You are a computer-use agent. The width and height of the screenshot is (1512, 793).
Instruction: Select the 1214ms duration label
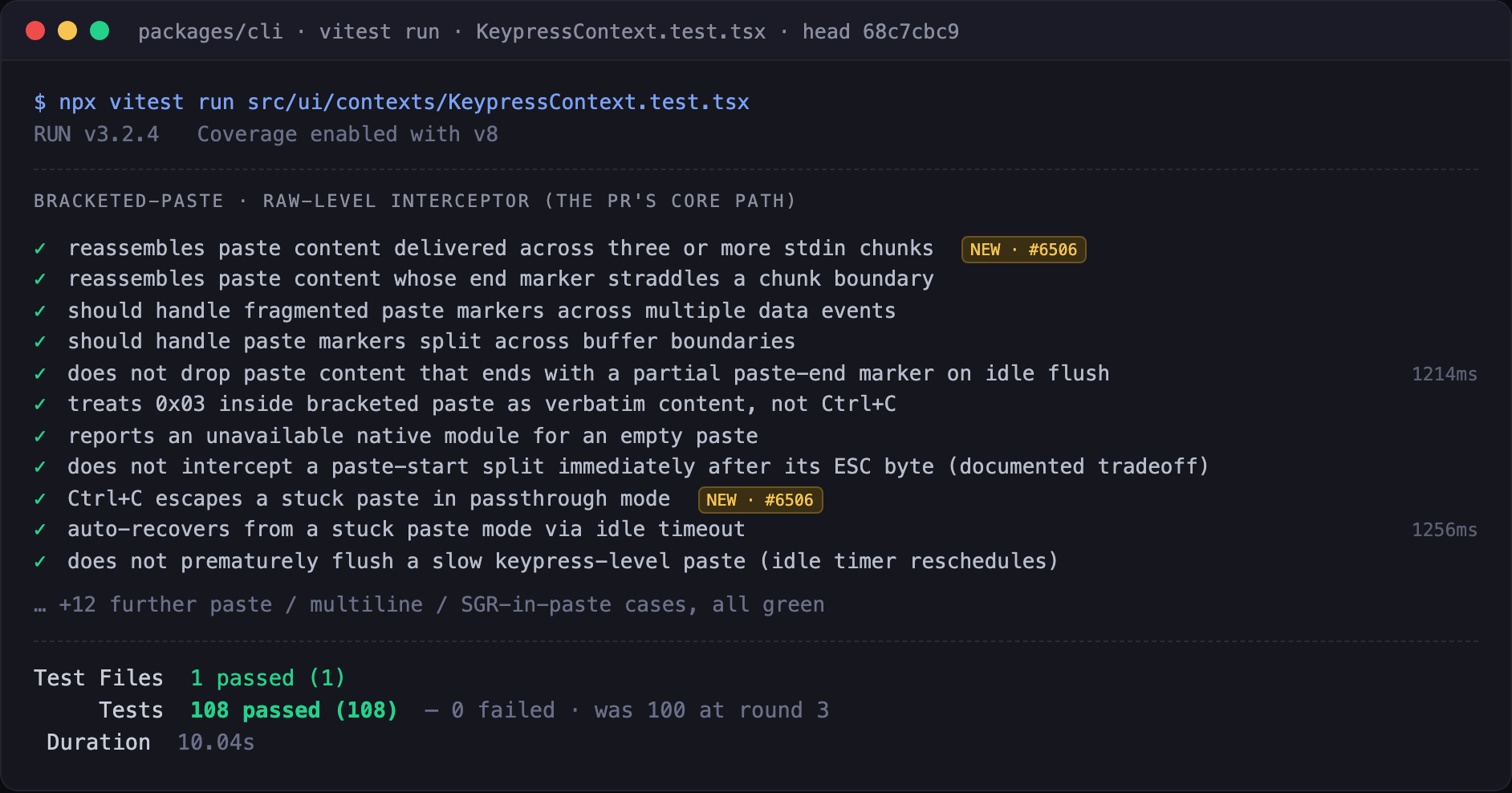point(1445,374)
